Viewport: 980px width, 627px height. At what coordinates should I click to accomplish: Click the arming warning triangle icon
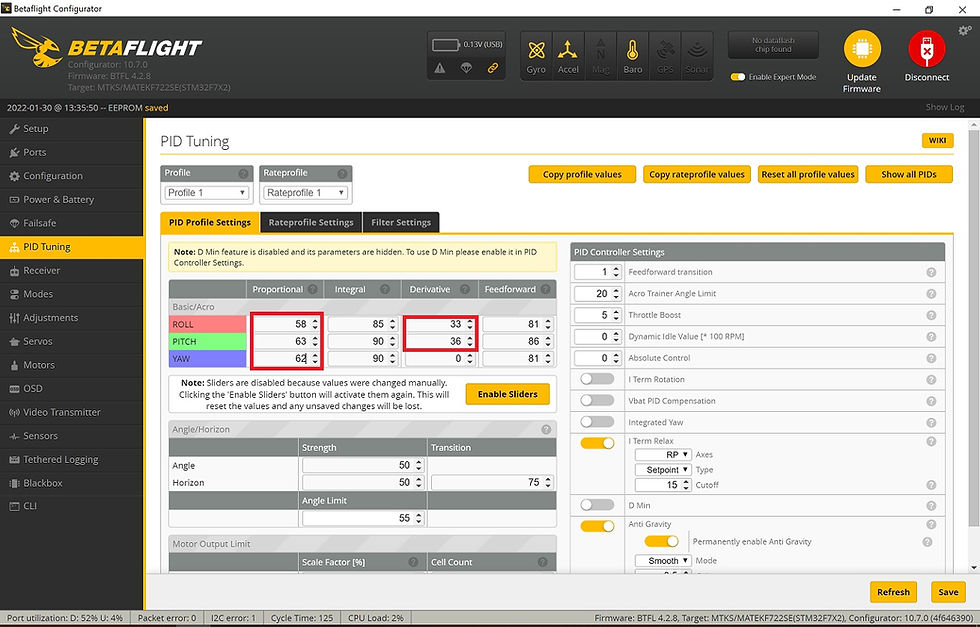pos(440,68)
